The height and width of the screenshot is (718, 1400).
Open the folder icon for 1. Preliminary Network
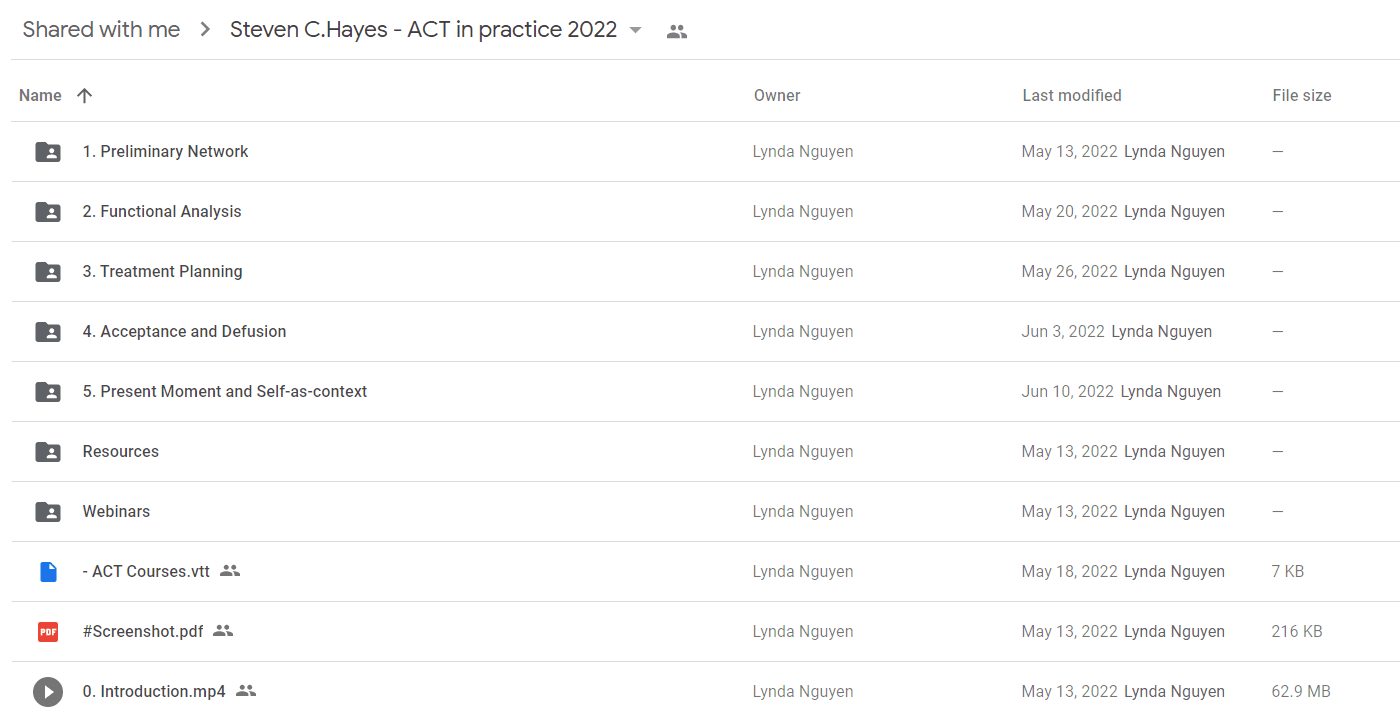pos(48,152)
